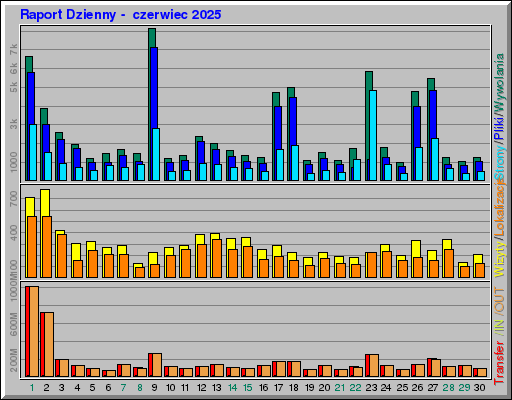Select day label 25 on the x-axis

tap(402, 388)
